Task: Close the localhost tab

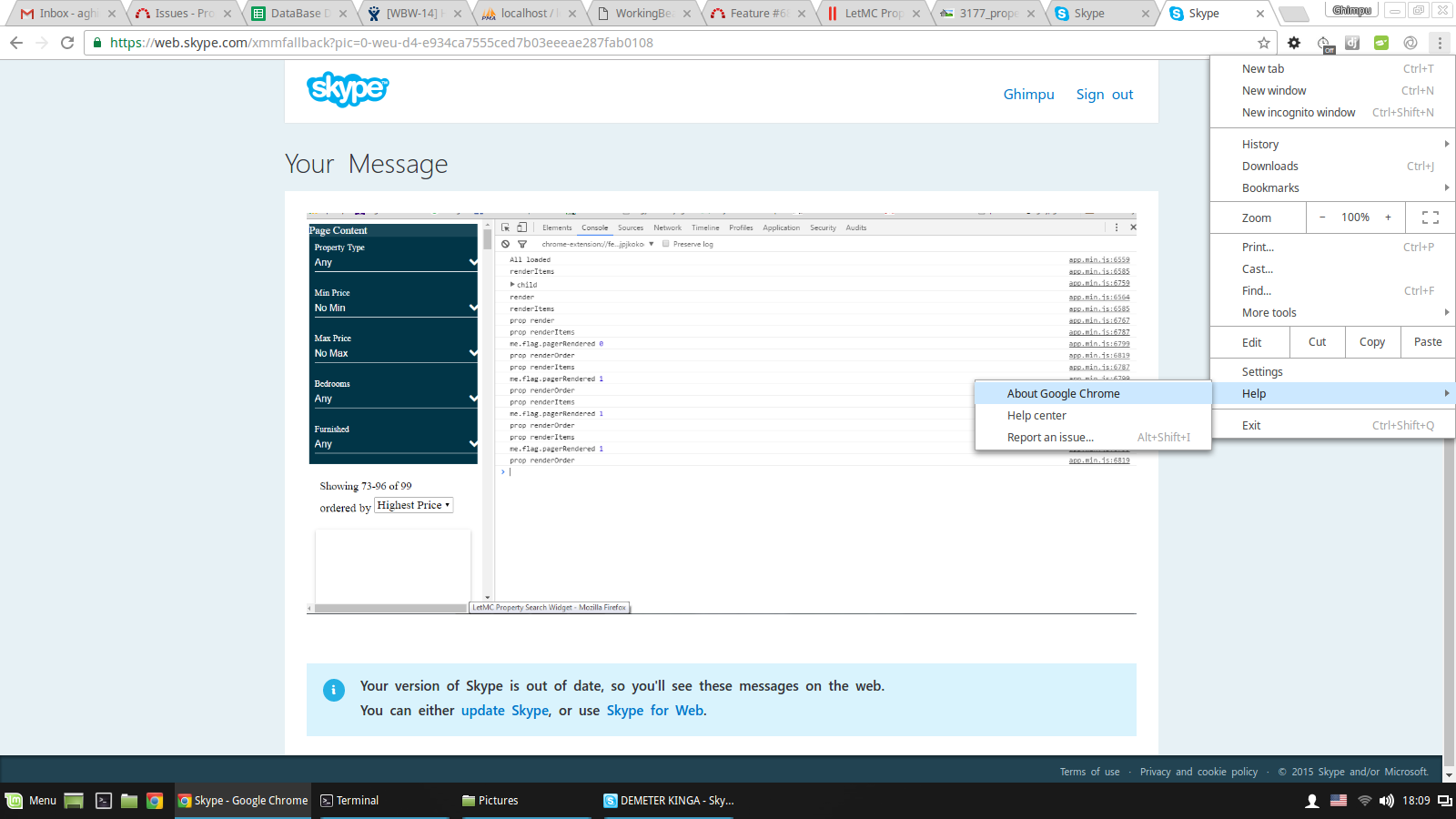Action: (572, 14)
